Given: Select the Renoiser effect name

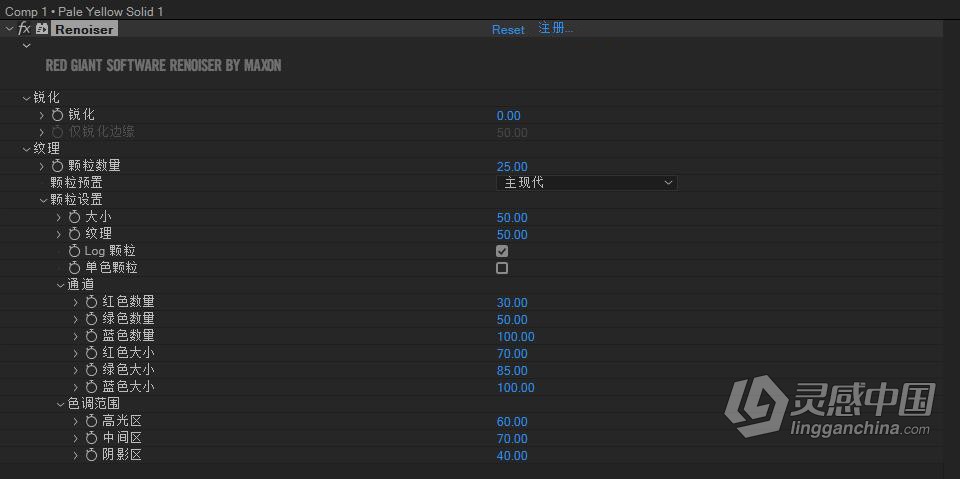Looking at the screenshot, I should tap(84, 29).
